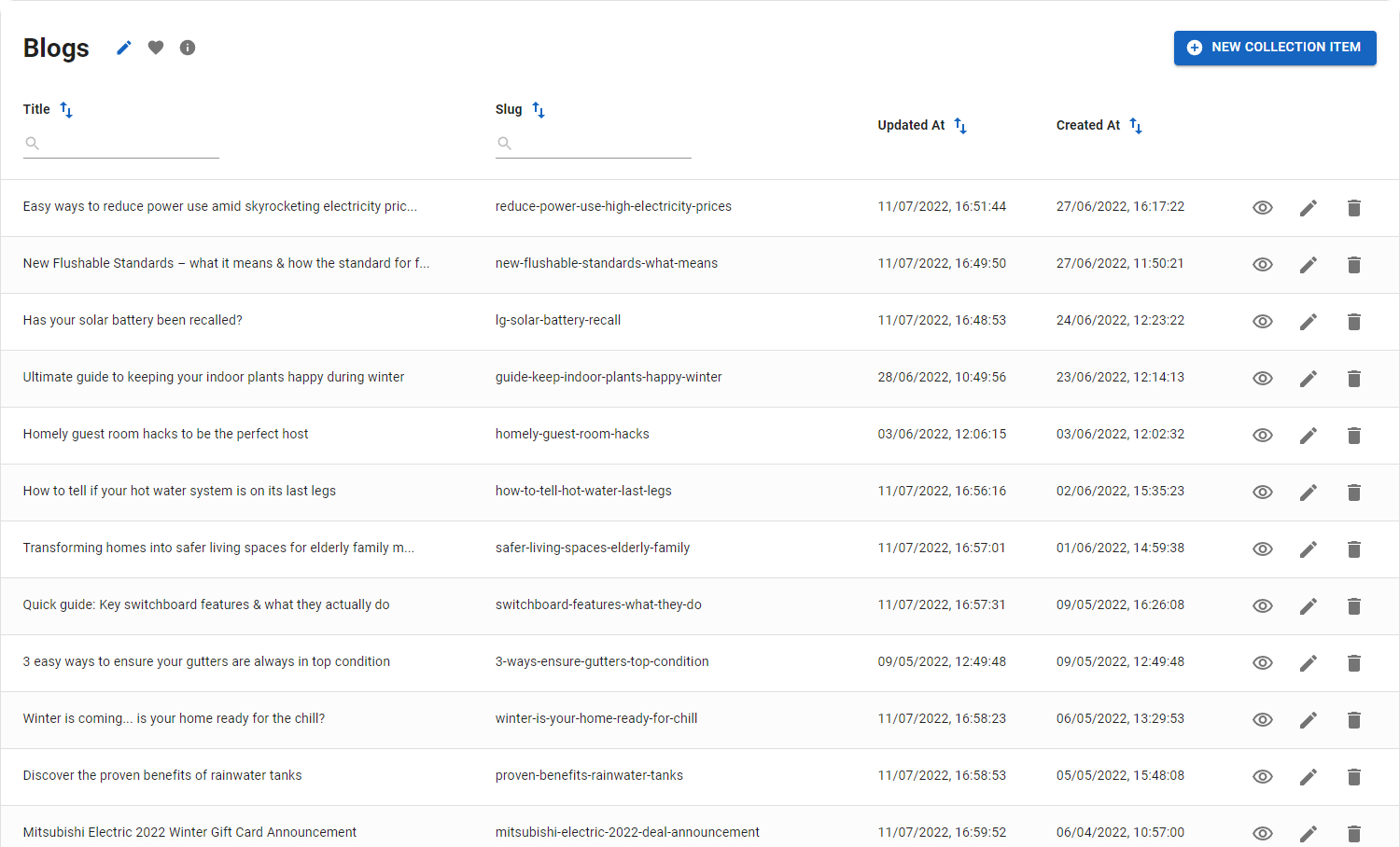Click title '3 easy ways to ensure your gutters are always in top condition'
This screenshot has width=1400, height=847.
pyautogui.click(x=206, y=661)
